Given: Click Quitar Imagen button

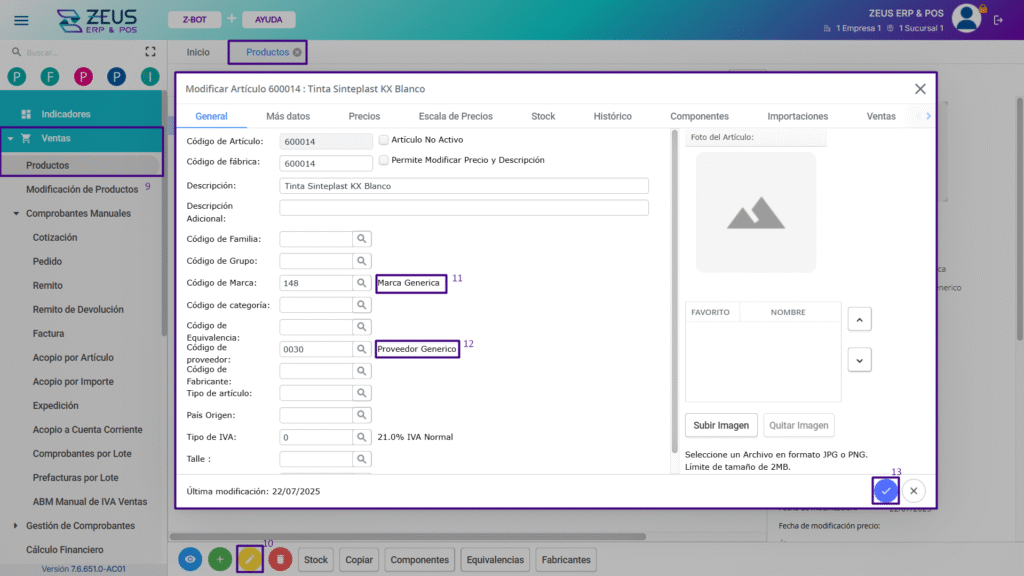Looking at the screenshot, I should point(798,425).
